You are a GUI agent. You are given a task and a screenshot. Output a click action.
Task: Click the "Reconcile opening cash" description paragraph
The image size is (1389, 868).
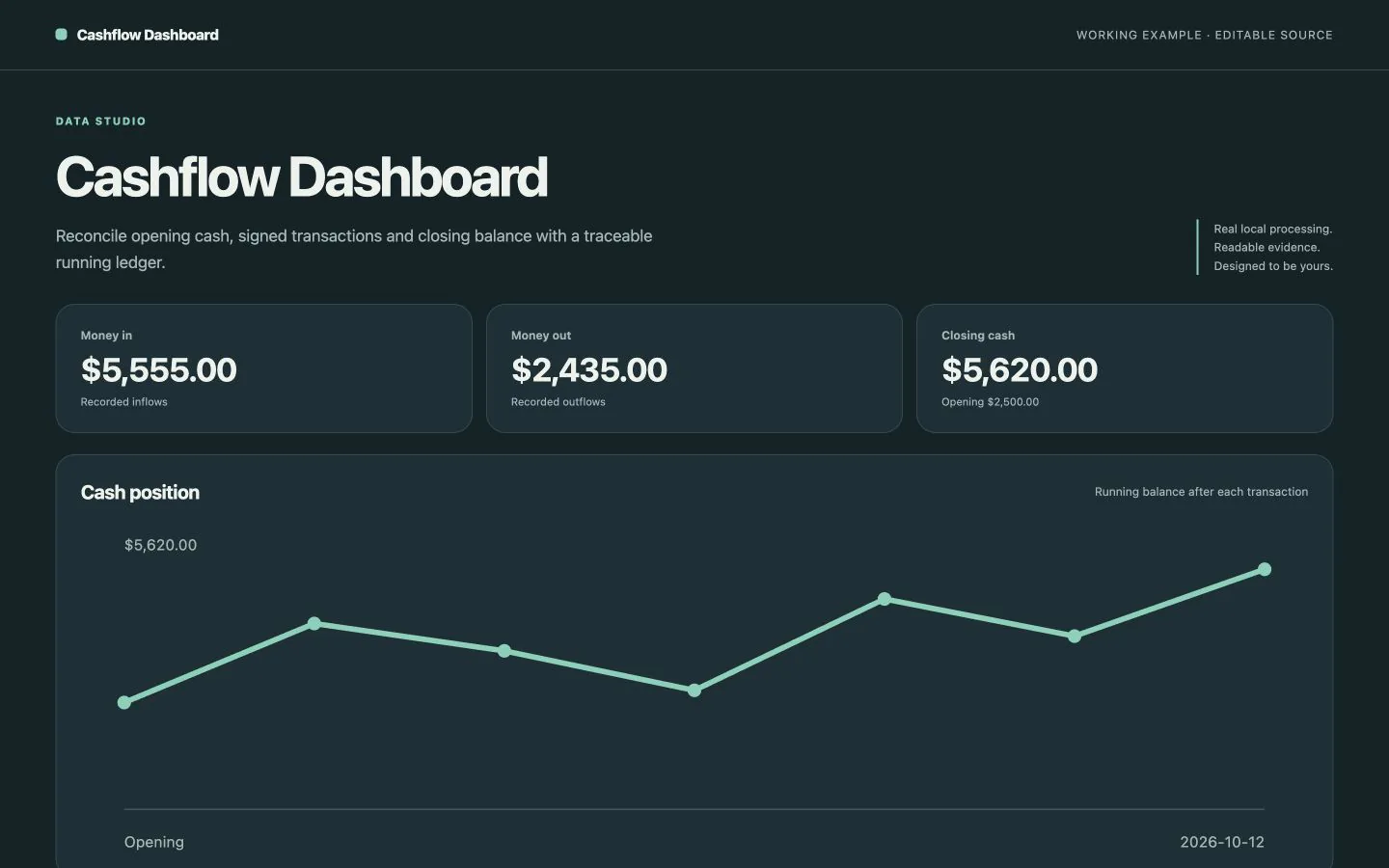[354, 249]
